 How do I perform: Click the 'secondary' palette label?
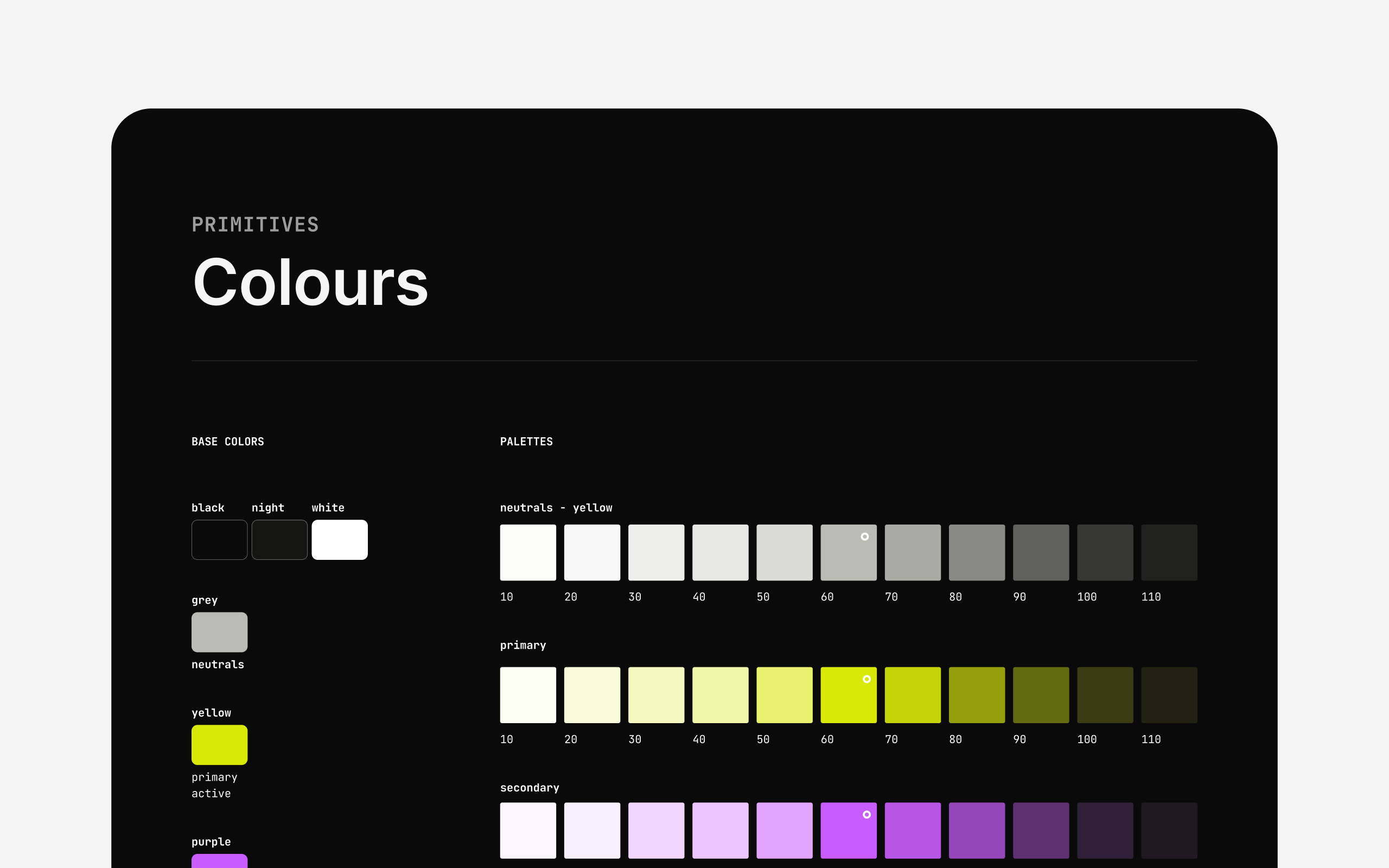[x=530, y=788]
